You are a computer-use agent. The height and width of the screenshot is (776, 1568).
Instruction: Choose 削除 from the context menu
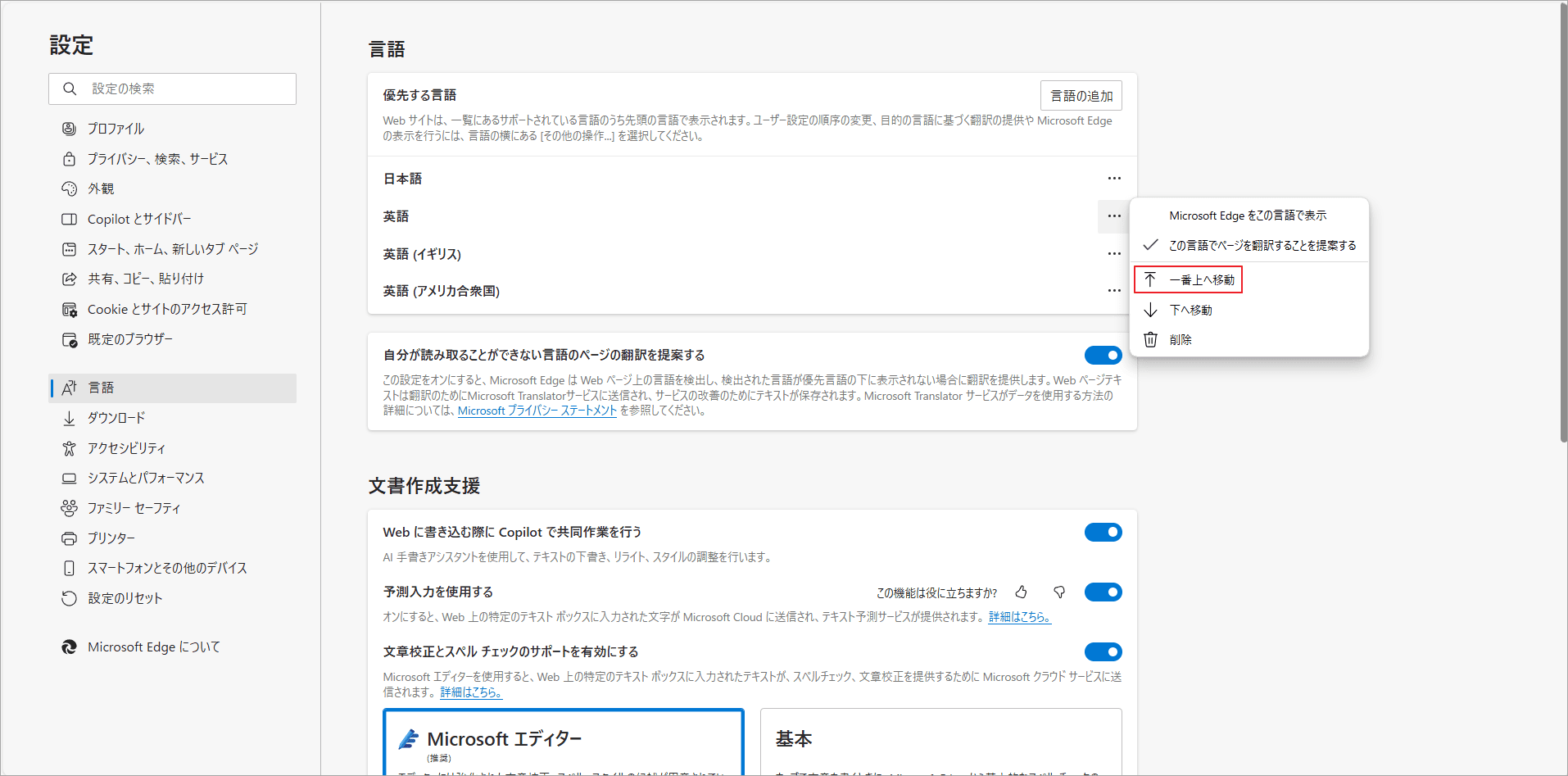click(x=1249, y=339)
